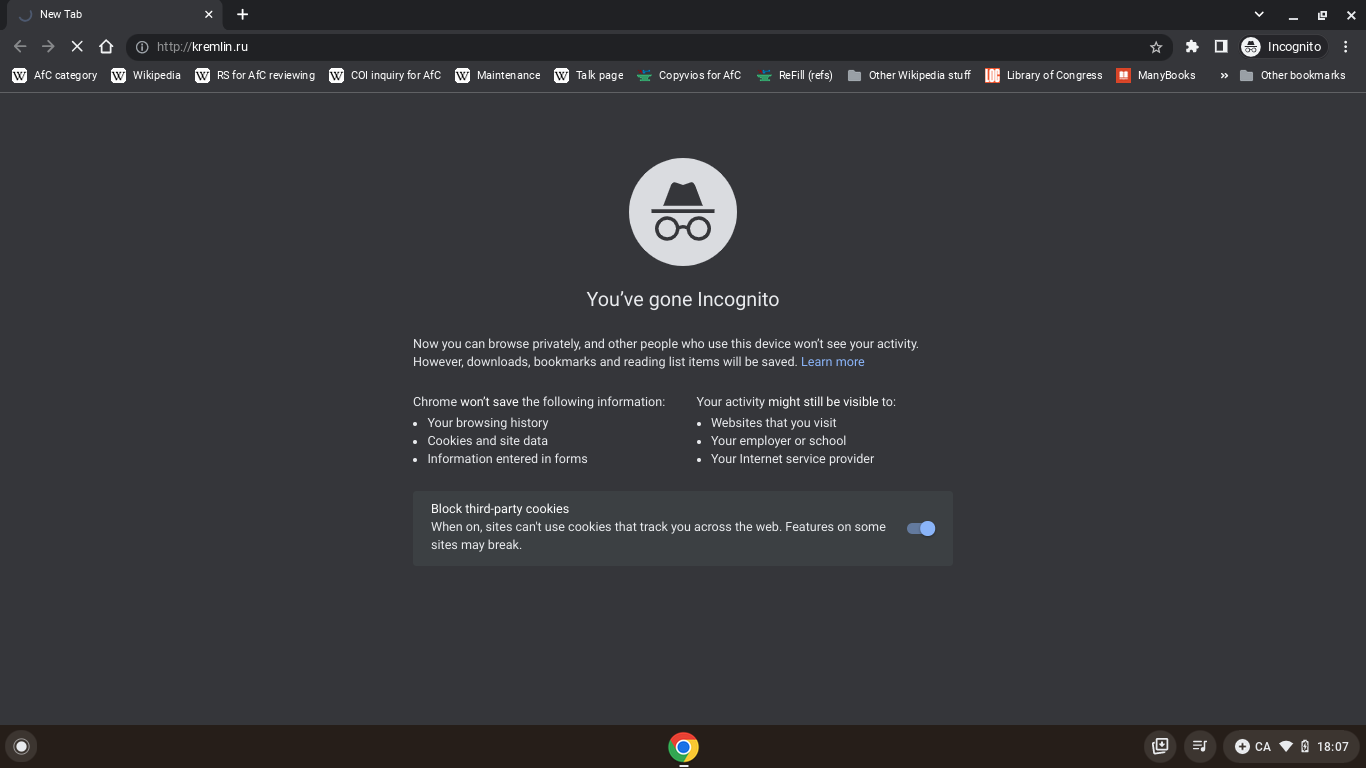The image size is (1366, 768).
Task: Open the Other bookmarks folder
Action: (x=1292, y=75)
